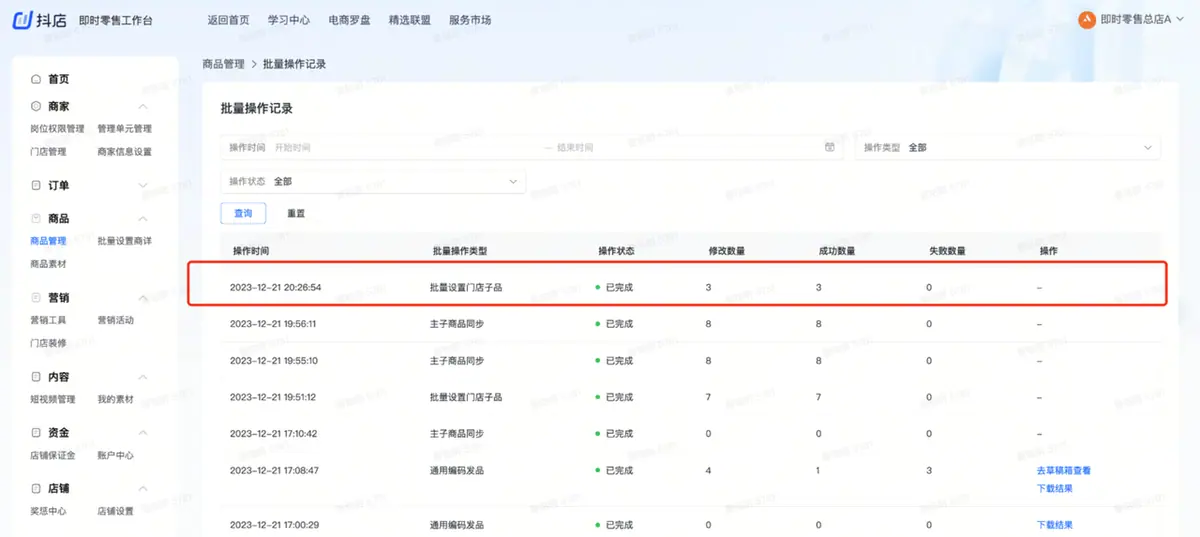Select 商品管理 in sidebar
1200x537 pixels.
pyautogui.click(x=48, y=241)
